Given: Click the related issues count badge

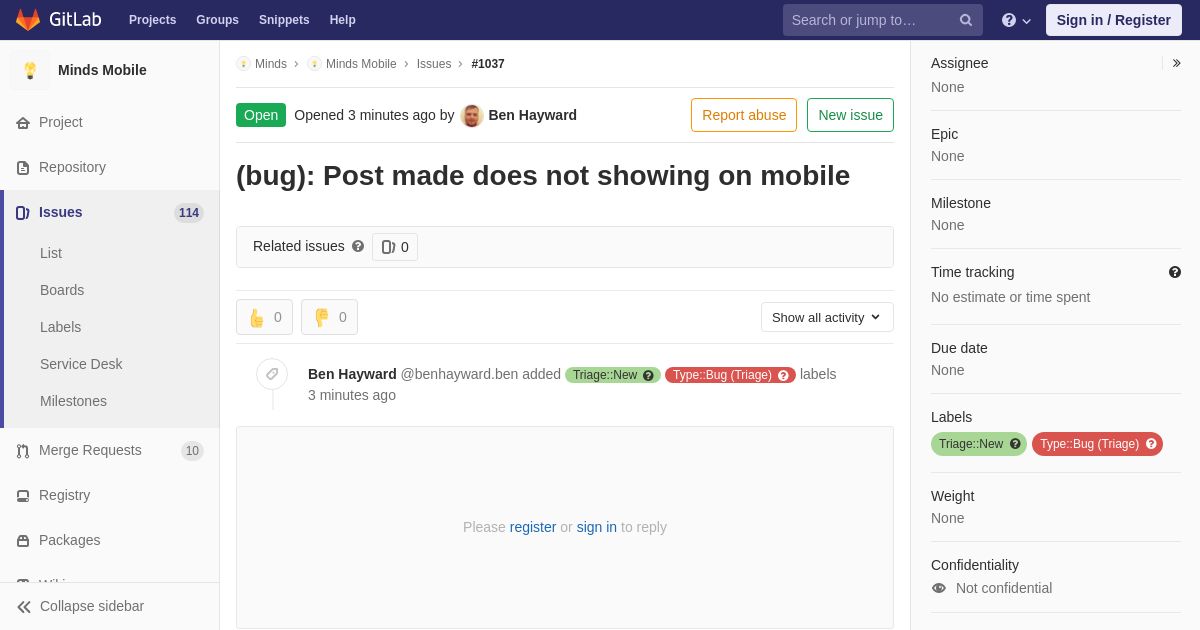Looking at the screenshot, I should point(395,247).
